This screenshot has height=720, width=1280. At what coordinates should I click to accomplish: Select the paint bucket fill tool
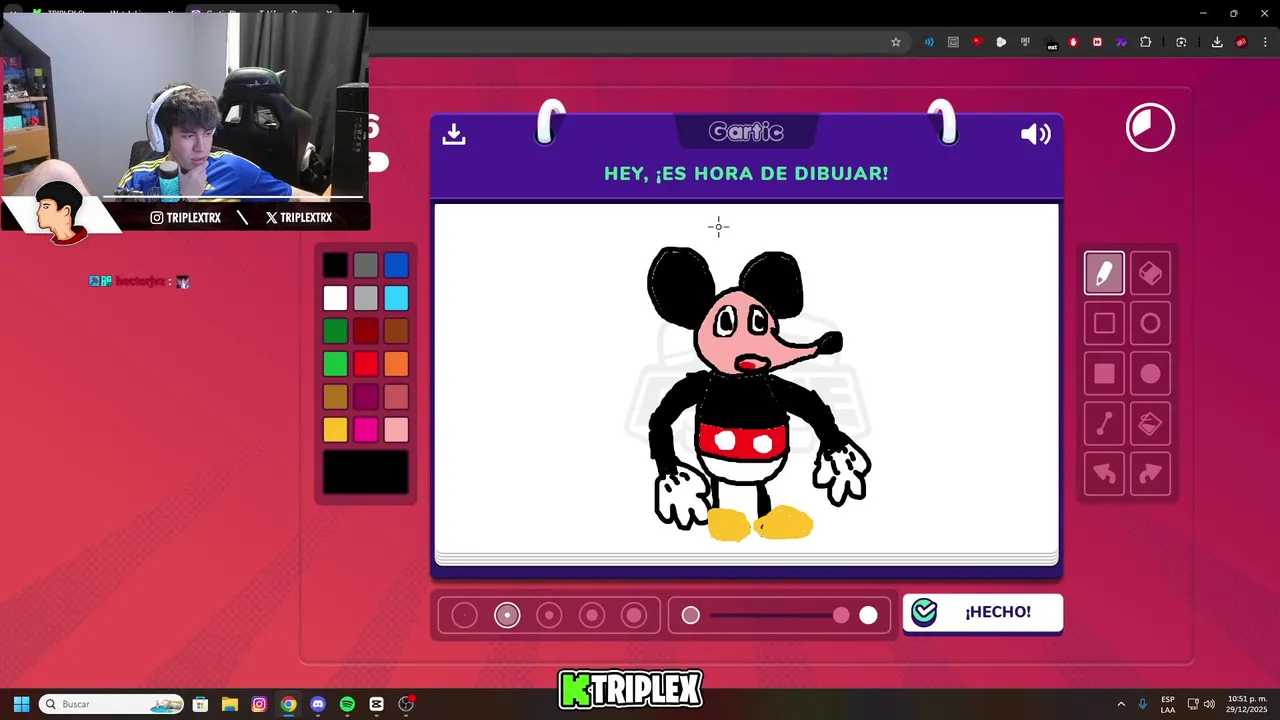tap(1150, 424)
